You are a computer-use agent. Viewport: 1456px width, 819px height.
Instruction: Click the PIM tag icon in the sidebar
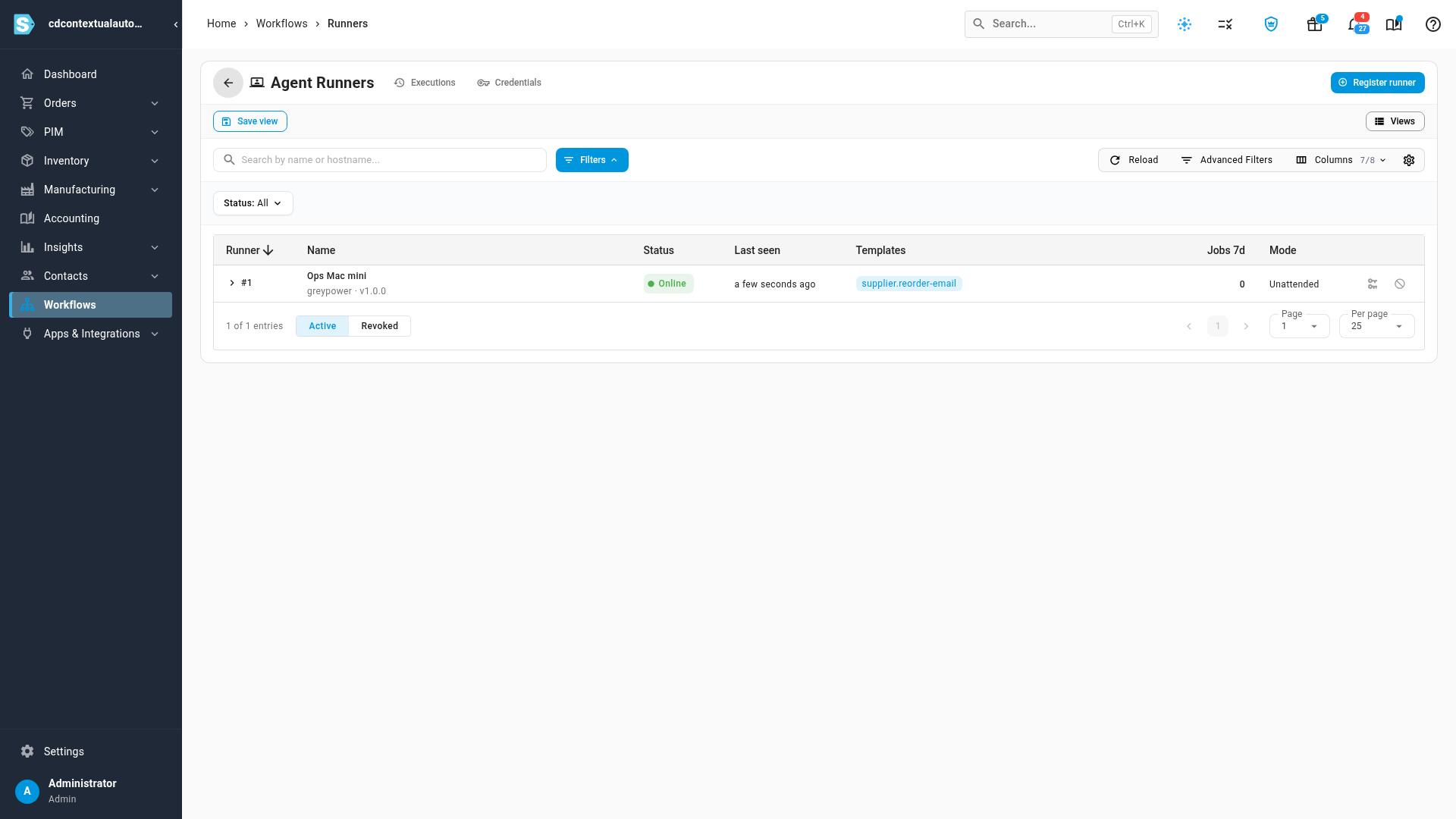point(27,132)
